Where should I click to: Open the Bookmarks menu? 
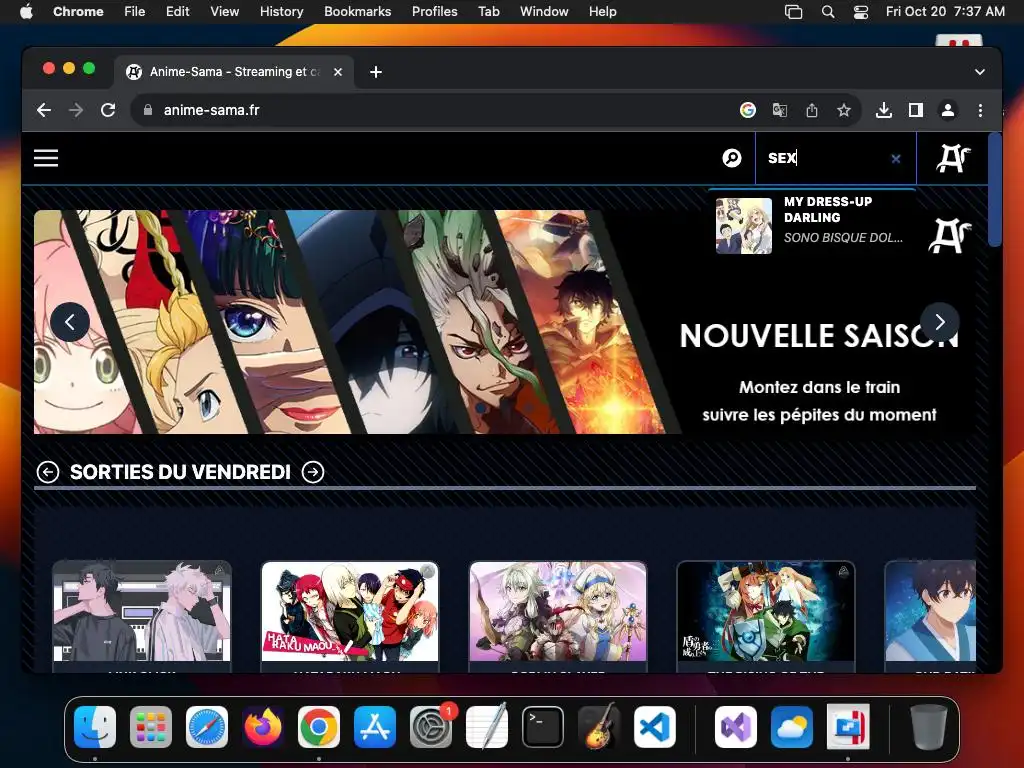(357, 11)
